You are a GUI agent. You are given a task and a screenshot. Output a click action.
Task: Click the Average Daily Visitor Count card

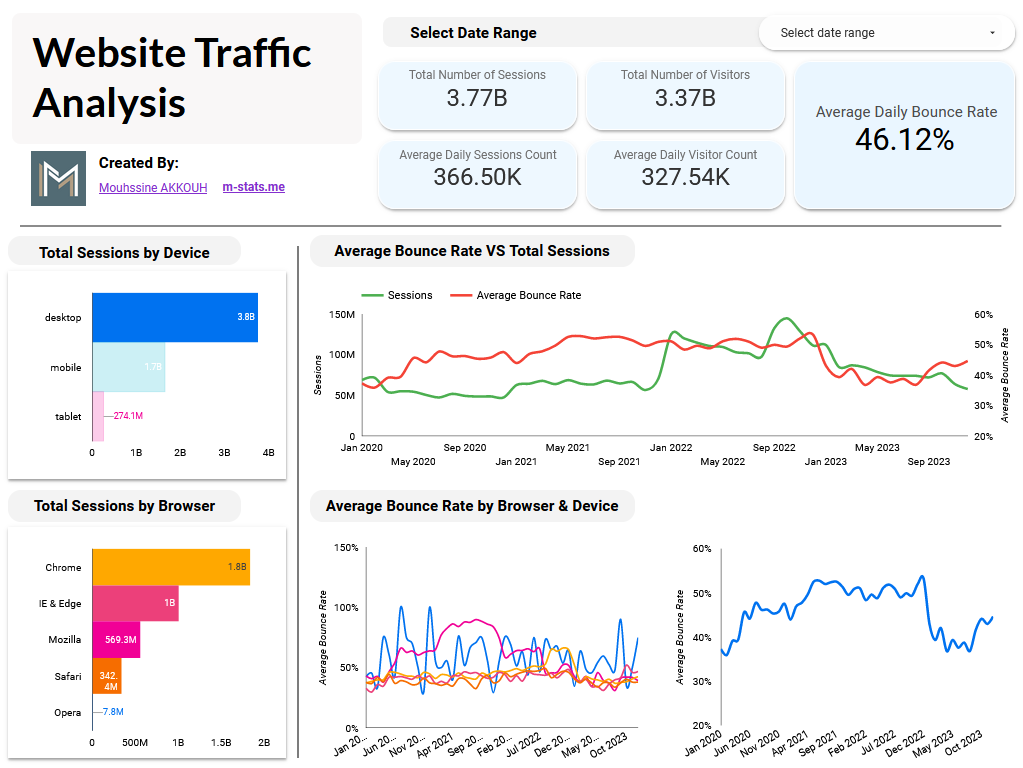[x=685, y=175]
